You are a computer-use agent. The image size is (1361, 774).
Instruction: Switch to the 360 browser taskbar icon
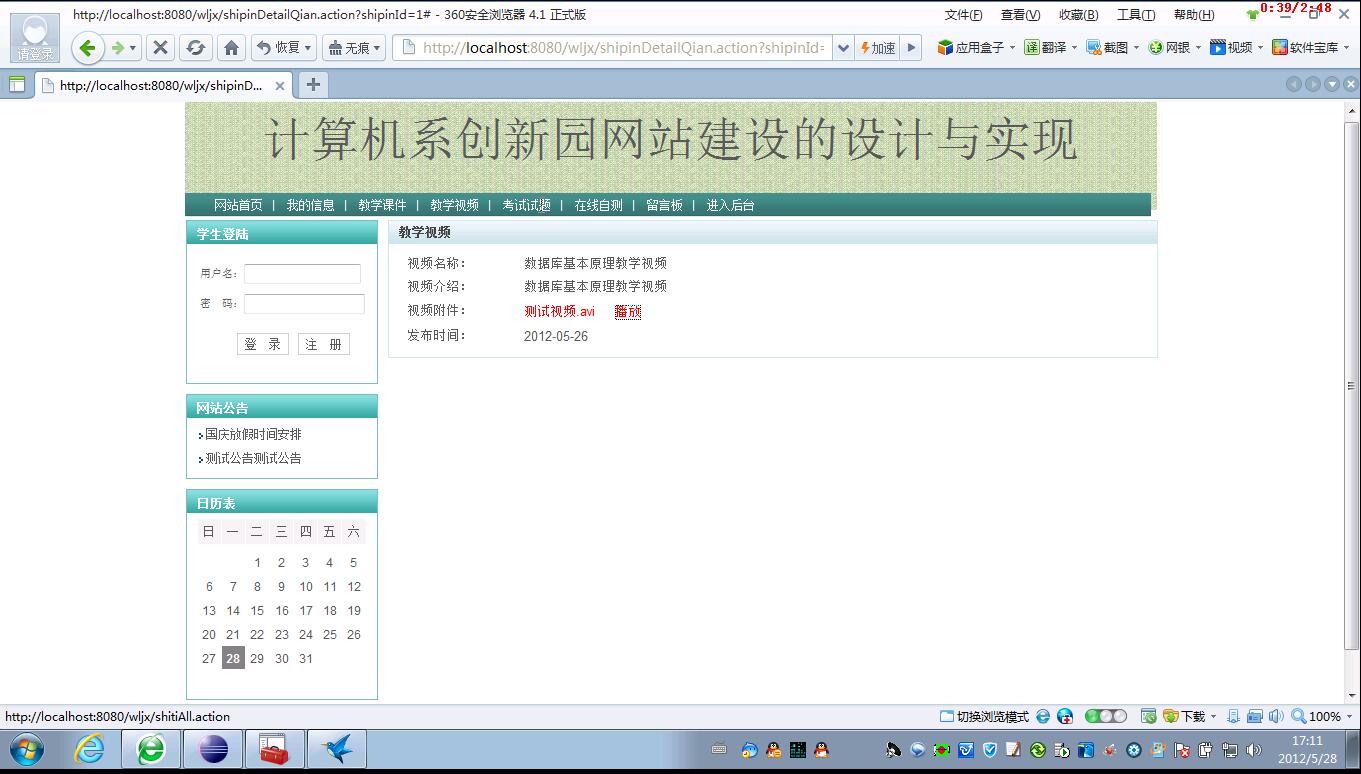pos(151,748)
